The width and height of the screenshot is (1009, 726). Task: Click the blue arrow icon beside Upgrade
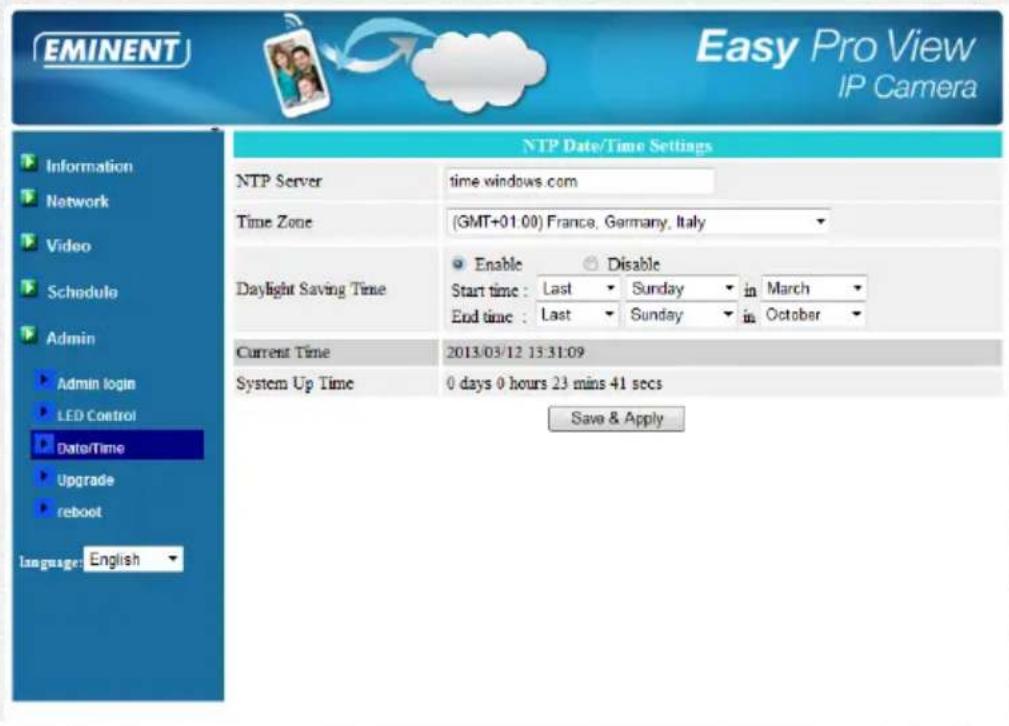pyautogui.click(x=44, y=477)
